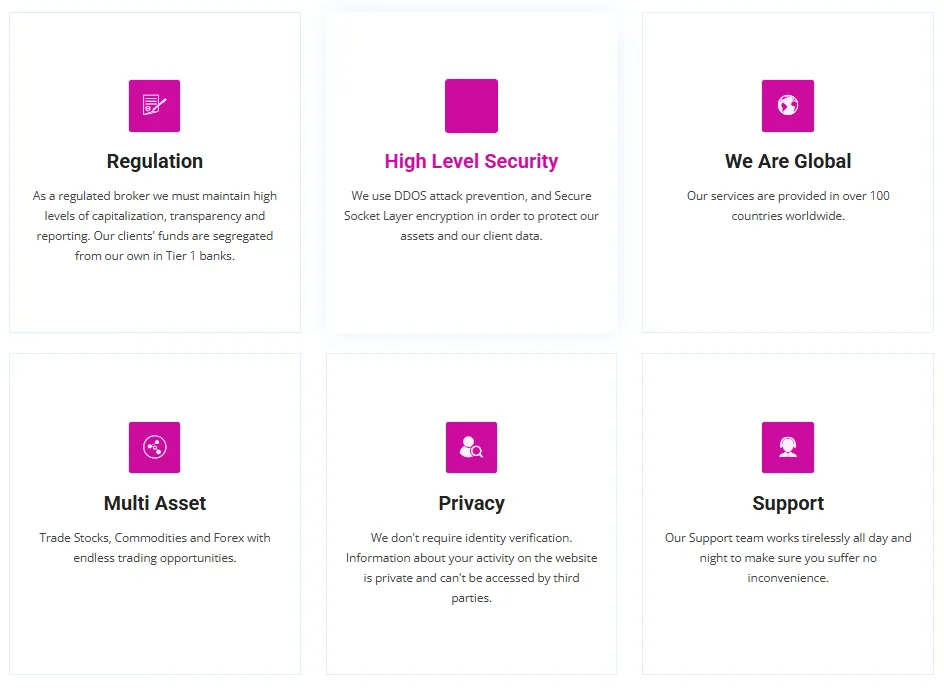944x690 pixels.
Task: Select the High Level Security title
Action: (471, 161)
